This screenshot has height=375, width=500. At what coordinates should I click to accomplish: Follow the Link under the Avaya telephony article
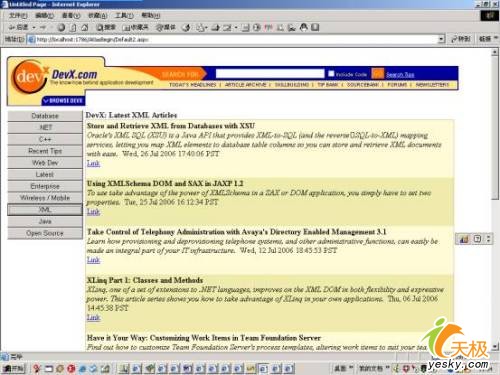tap(93, 260)
